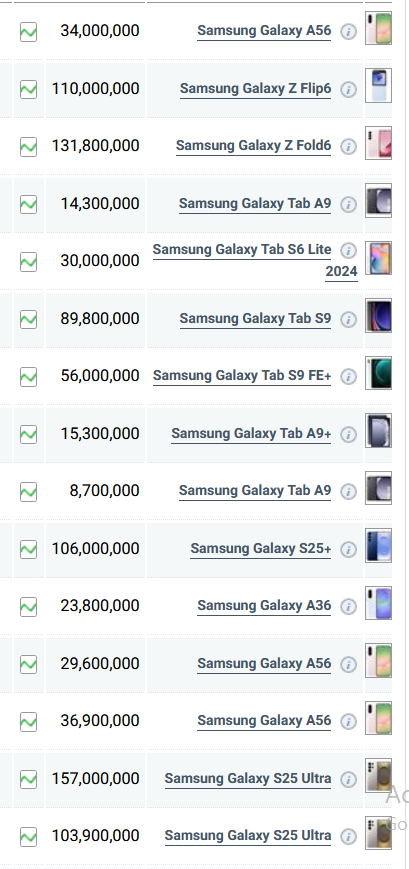The image size is (409, 869).
Task: Open price chart for 8,700,000 Tab A9 row
Action: (28, 492)
